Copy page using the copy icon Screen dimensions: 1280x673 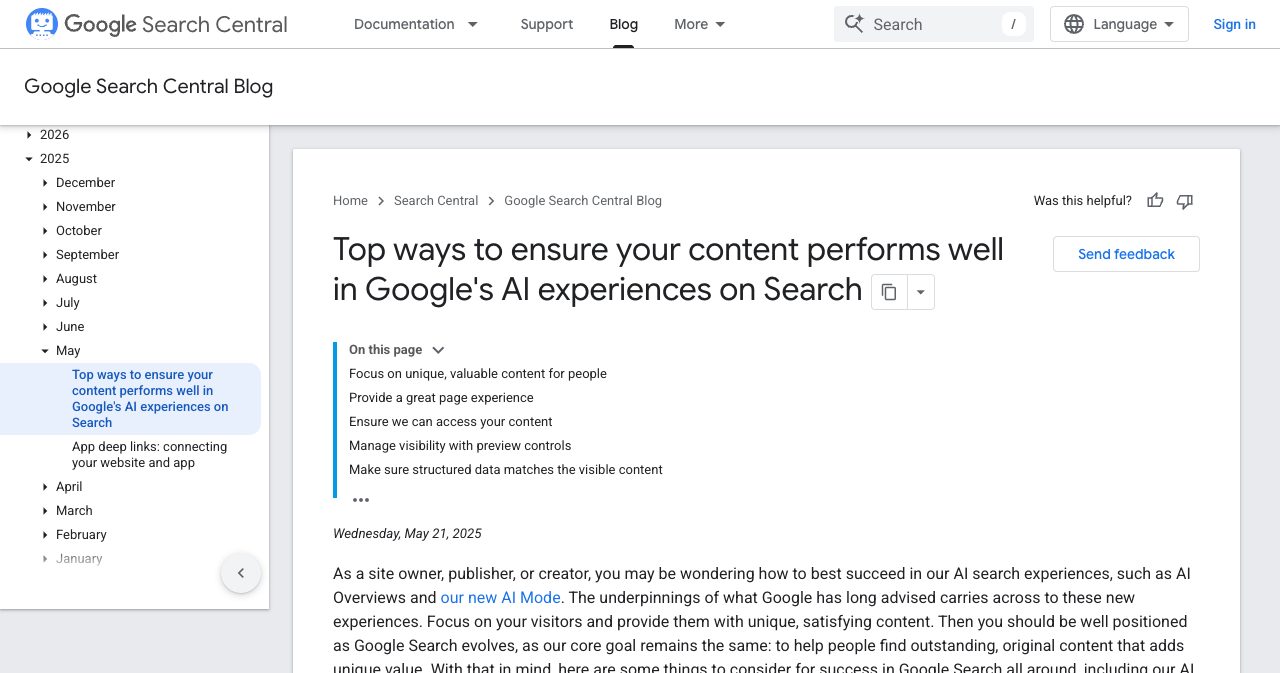tap(889, 292)
